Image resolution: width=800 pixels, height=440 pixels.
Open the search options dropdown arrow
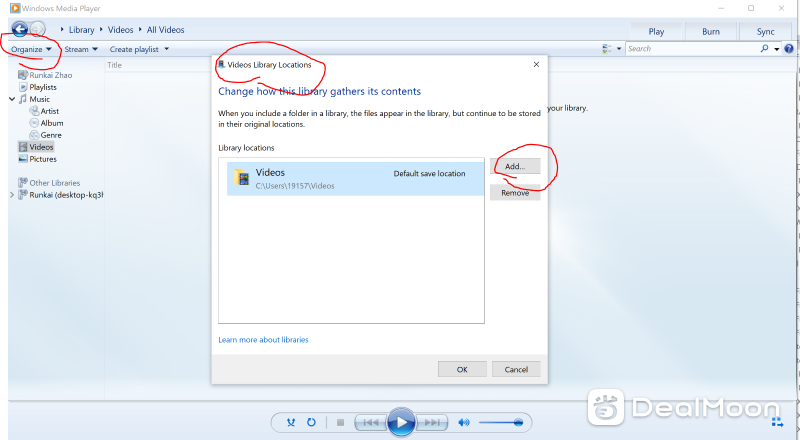[x=777, y=49]
